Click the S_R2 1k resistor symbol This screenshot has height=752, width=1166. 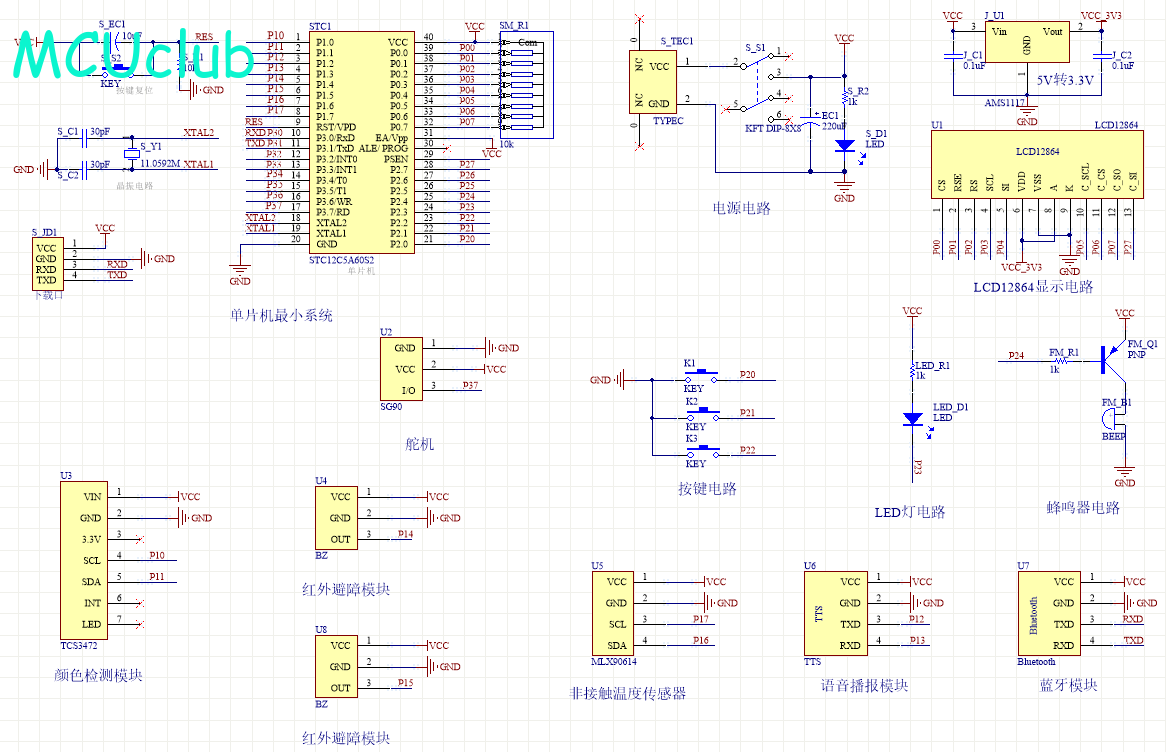point(844,96)
